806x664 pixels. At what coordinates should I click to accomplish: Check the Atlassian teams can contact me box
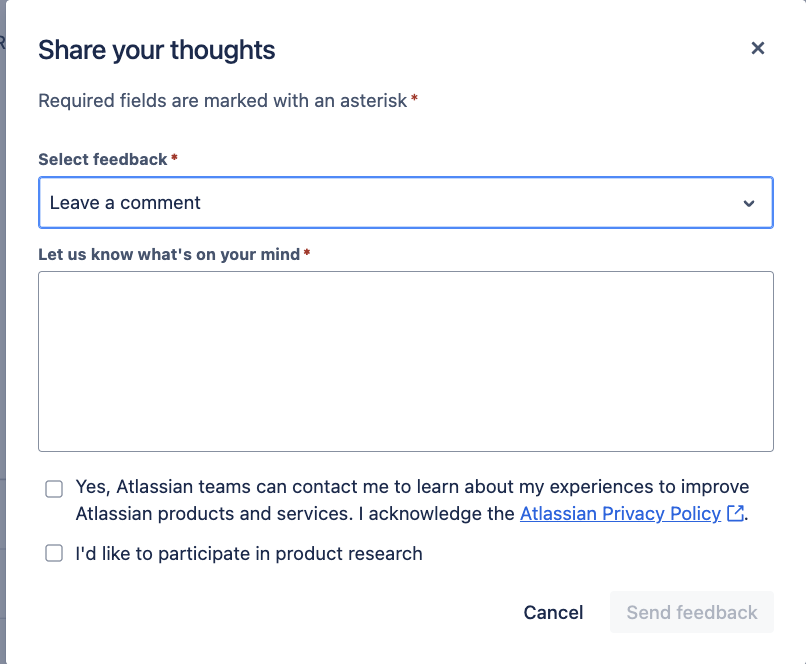54,489
